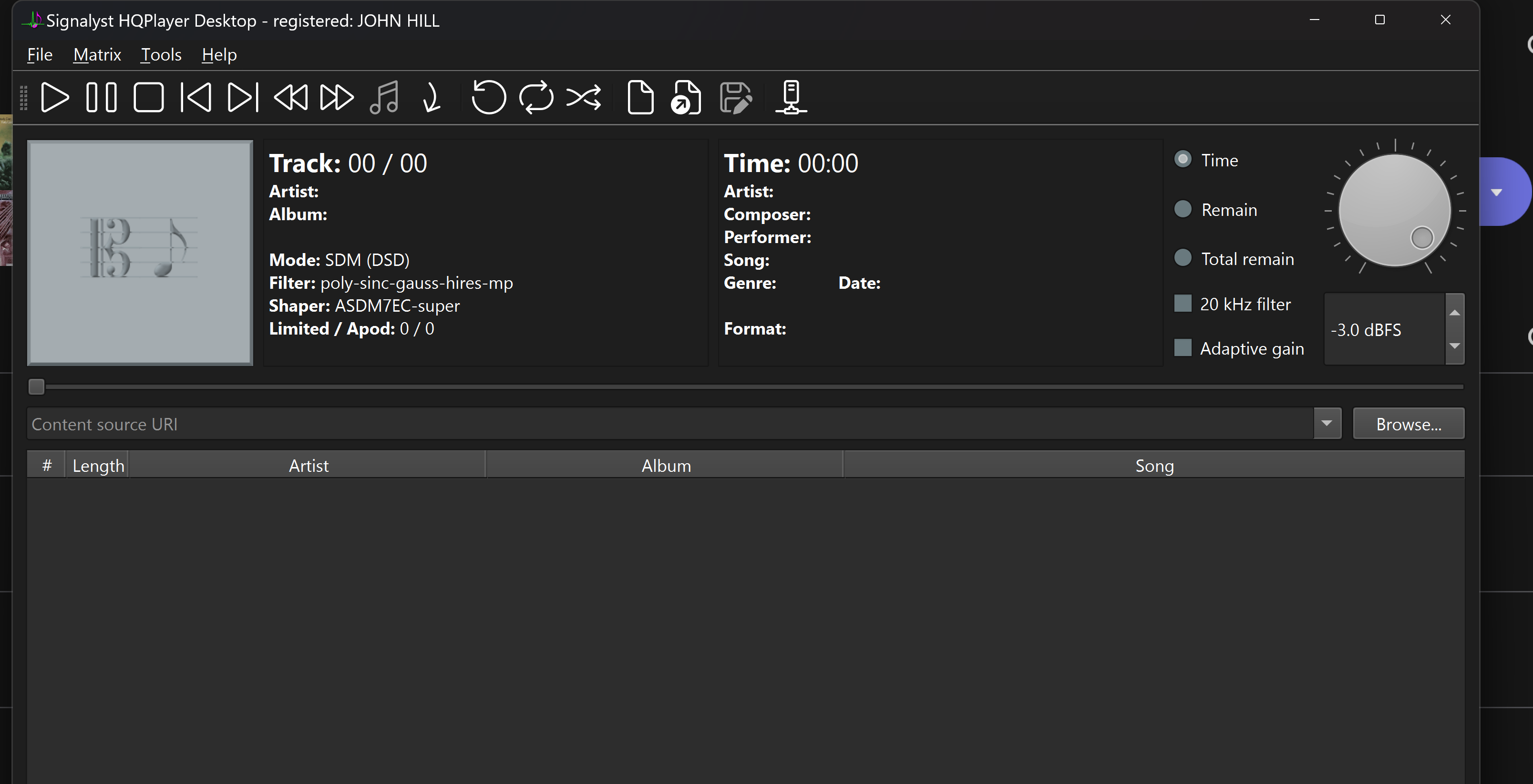Click the Content source URI field
Screen dimensions: 1533x784
670,424
